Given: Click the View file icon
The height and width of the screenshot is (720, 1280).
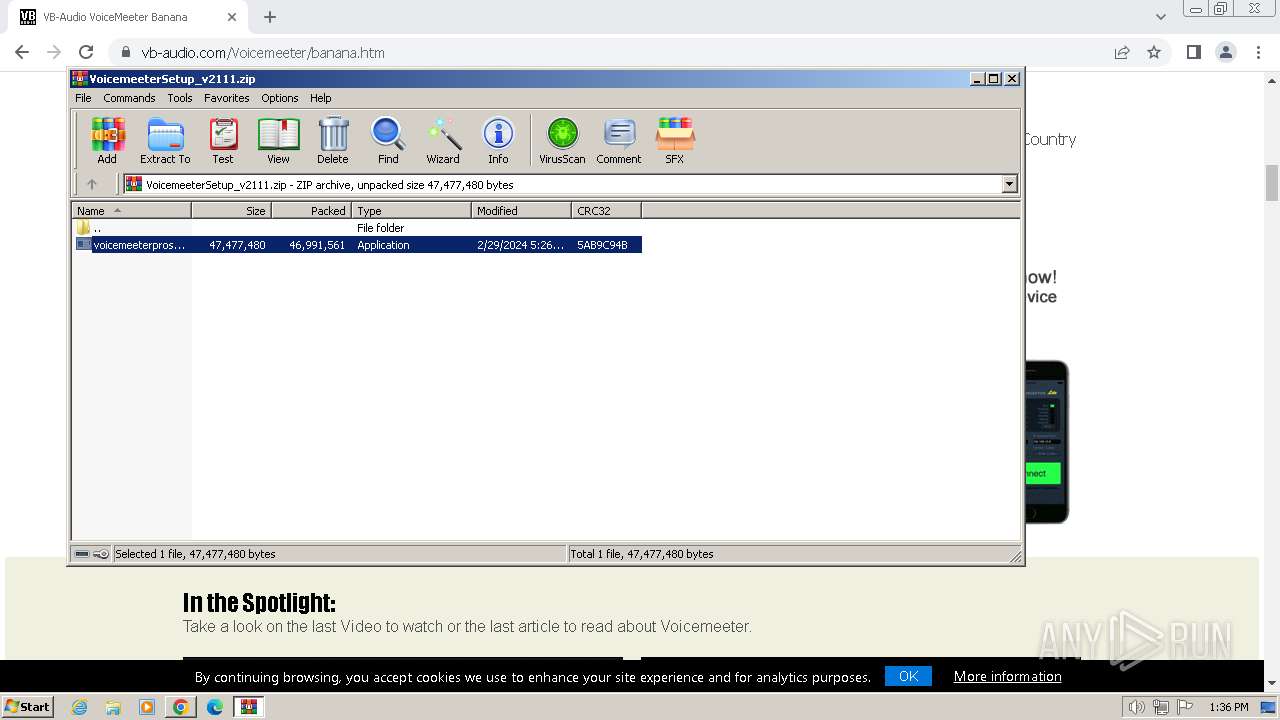Looking at the screenshot, I should click(278, 140).
